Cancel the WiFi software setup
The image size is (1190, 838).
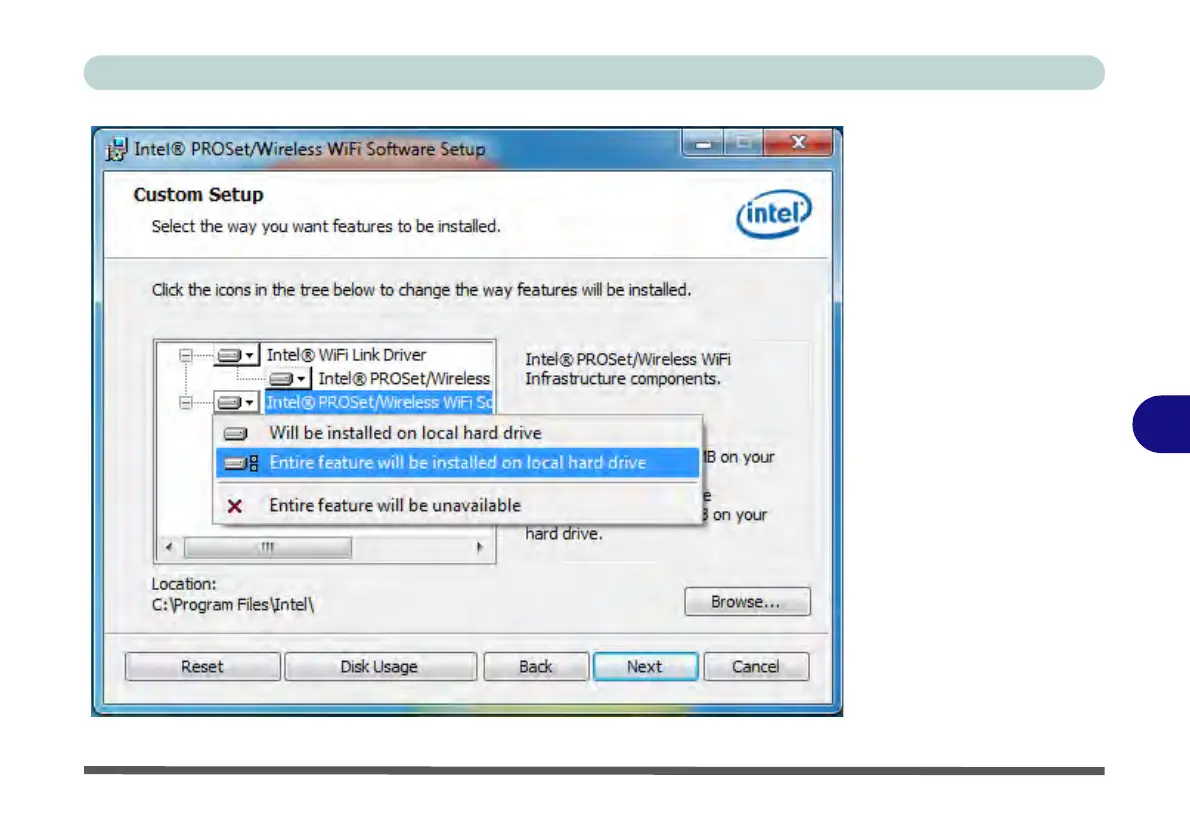click(756, 666)
